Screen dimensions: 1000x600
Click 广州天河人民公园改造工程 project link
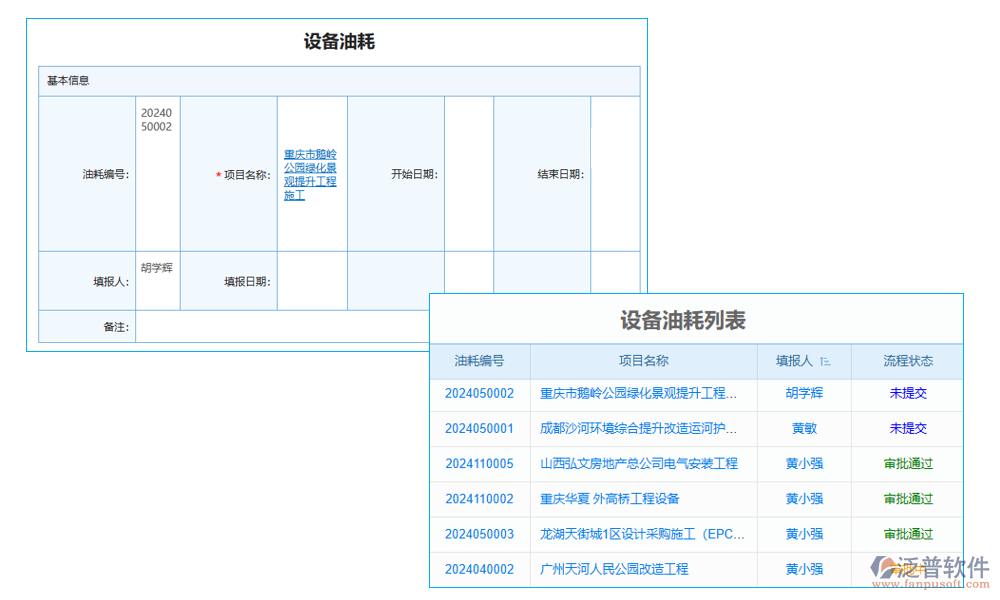click(614, 569)
